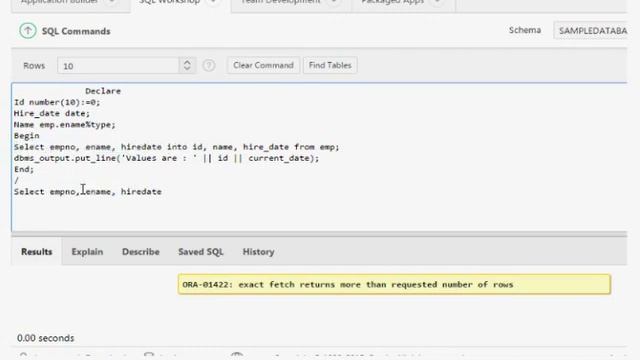Click the ORA-01422 error message
Screen dimensions: 640x360
394,284
